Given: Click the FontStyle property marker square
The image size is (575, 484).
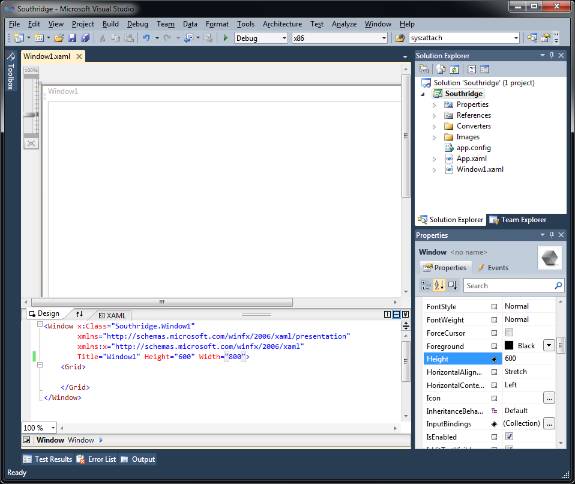Looking at the screenshot, I should 494,307.
